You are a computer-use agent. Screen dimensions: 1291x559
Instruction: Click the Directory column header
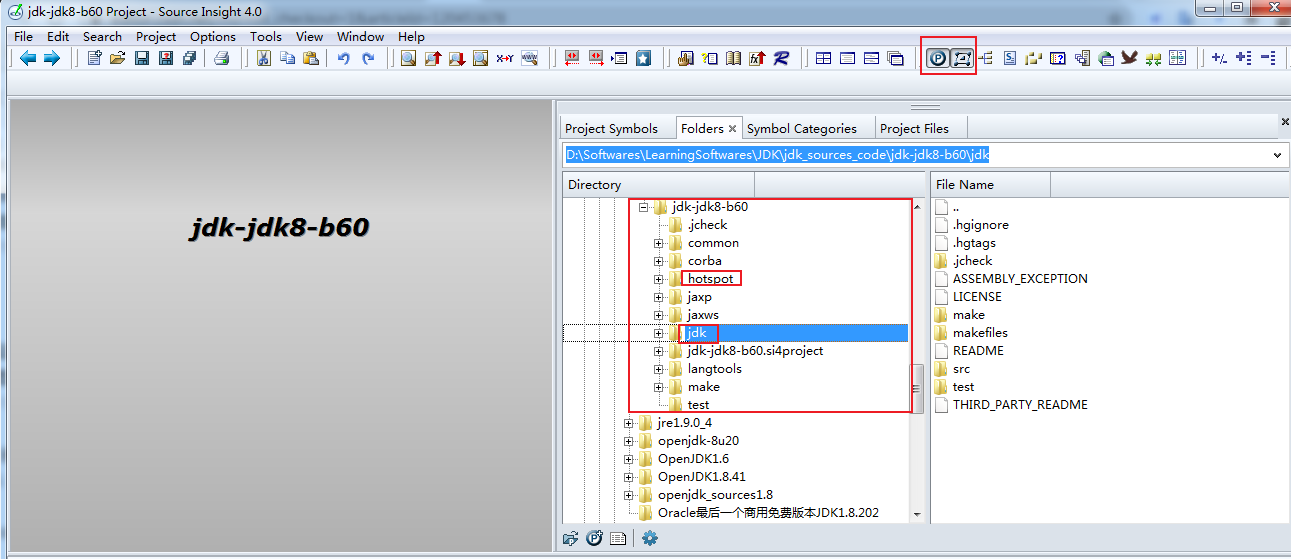658,185
